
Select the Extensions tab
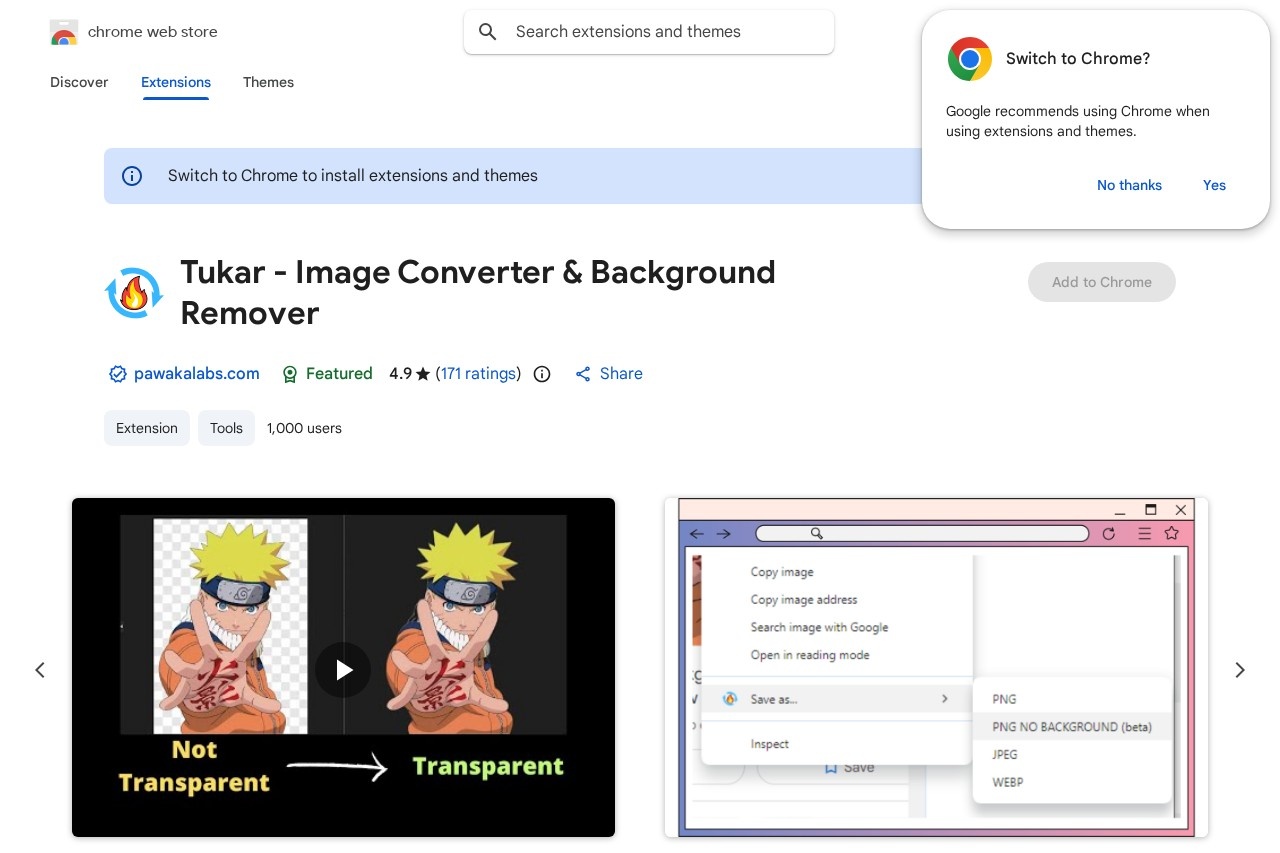pos(176,82)
